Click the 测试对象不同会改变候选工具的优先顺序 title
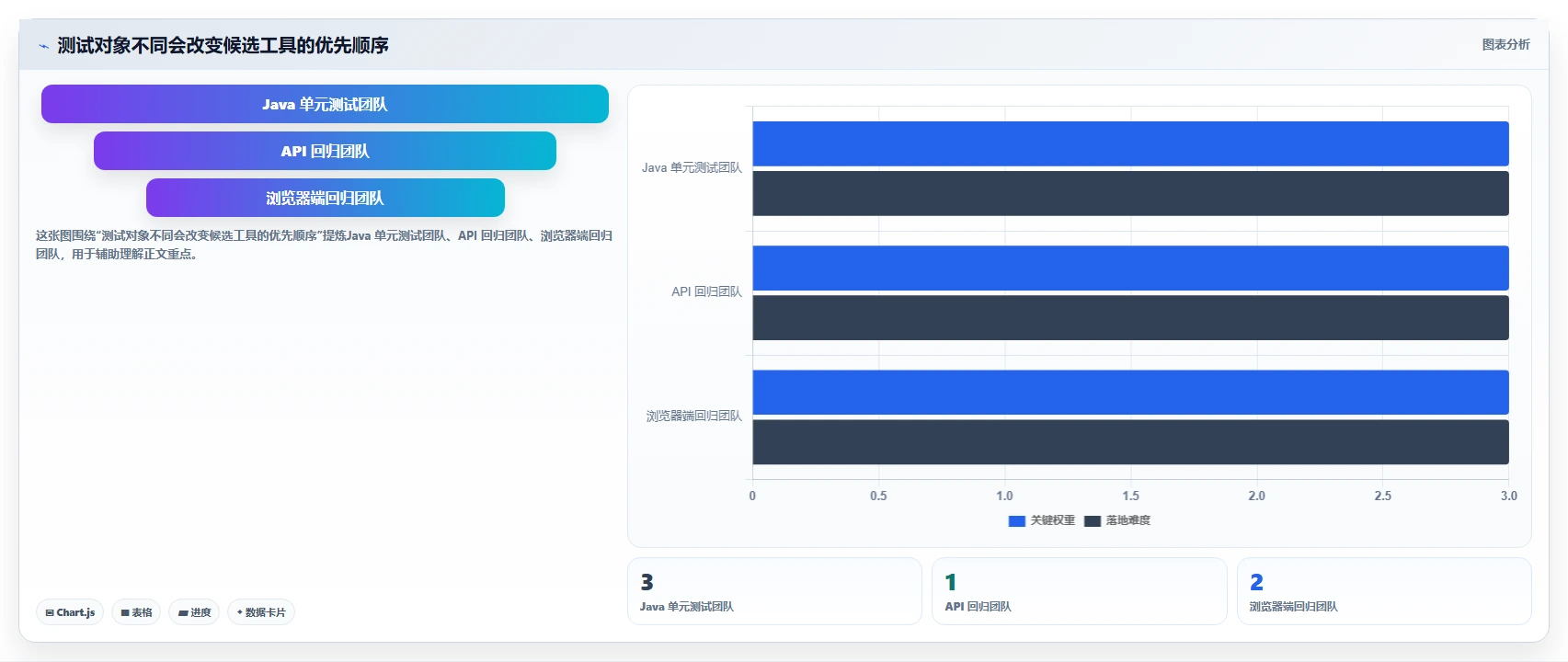 point(223,45)
